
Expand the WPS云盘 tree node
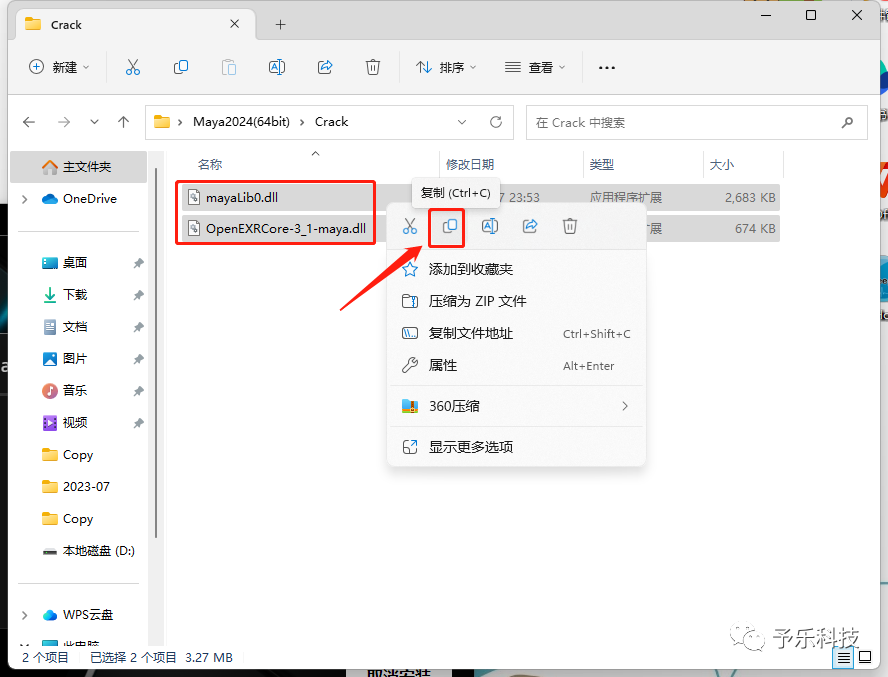click(24, 615)
